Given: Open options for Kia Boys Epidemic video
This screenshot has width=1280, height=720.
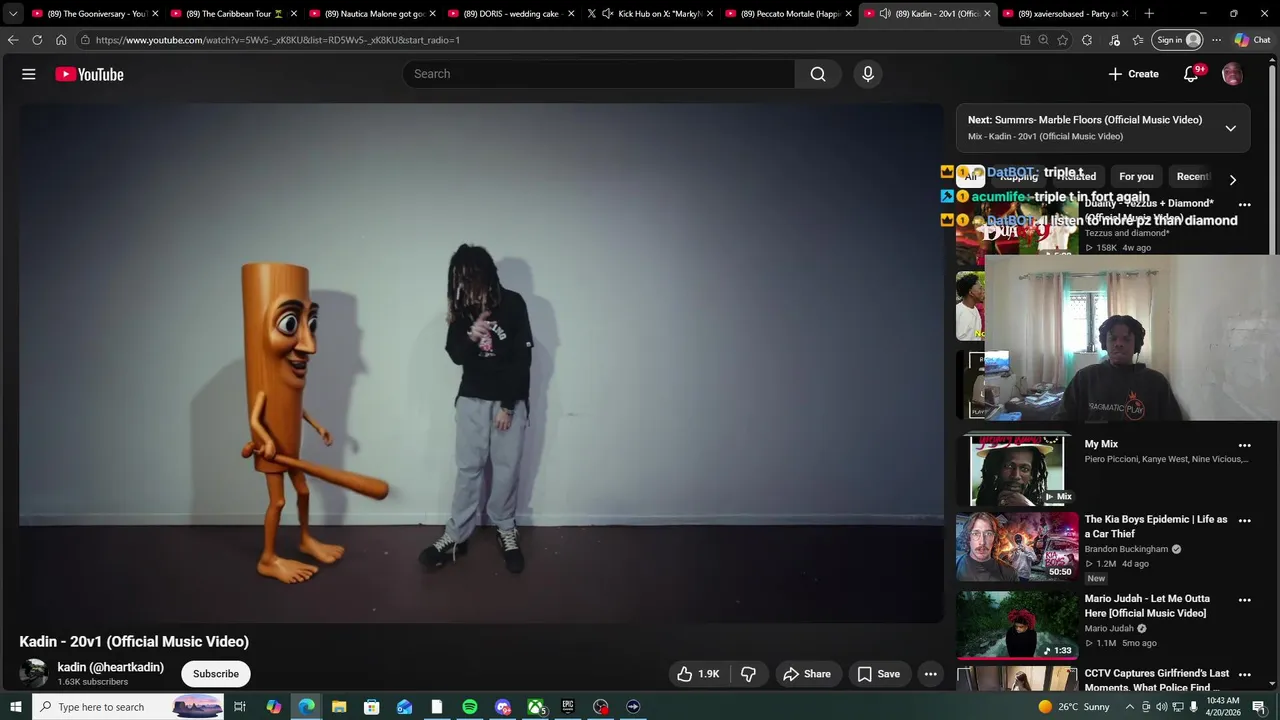Looking at the screenshot, I should click(1245, 520).
